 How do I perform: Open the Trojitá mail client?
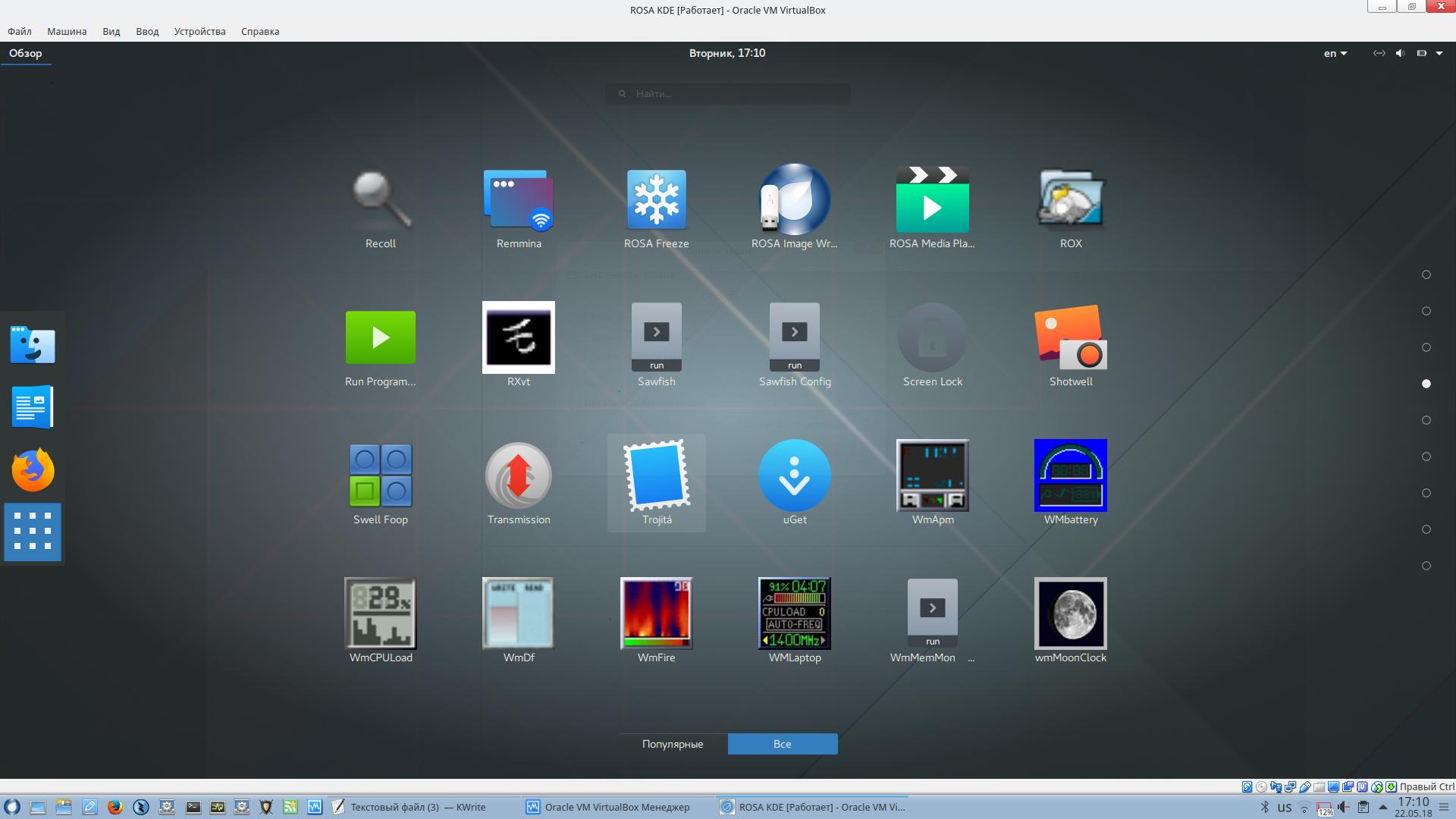(x=656, y=476)
